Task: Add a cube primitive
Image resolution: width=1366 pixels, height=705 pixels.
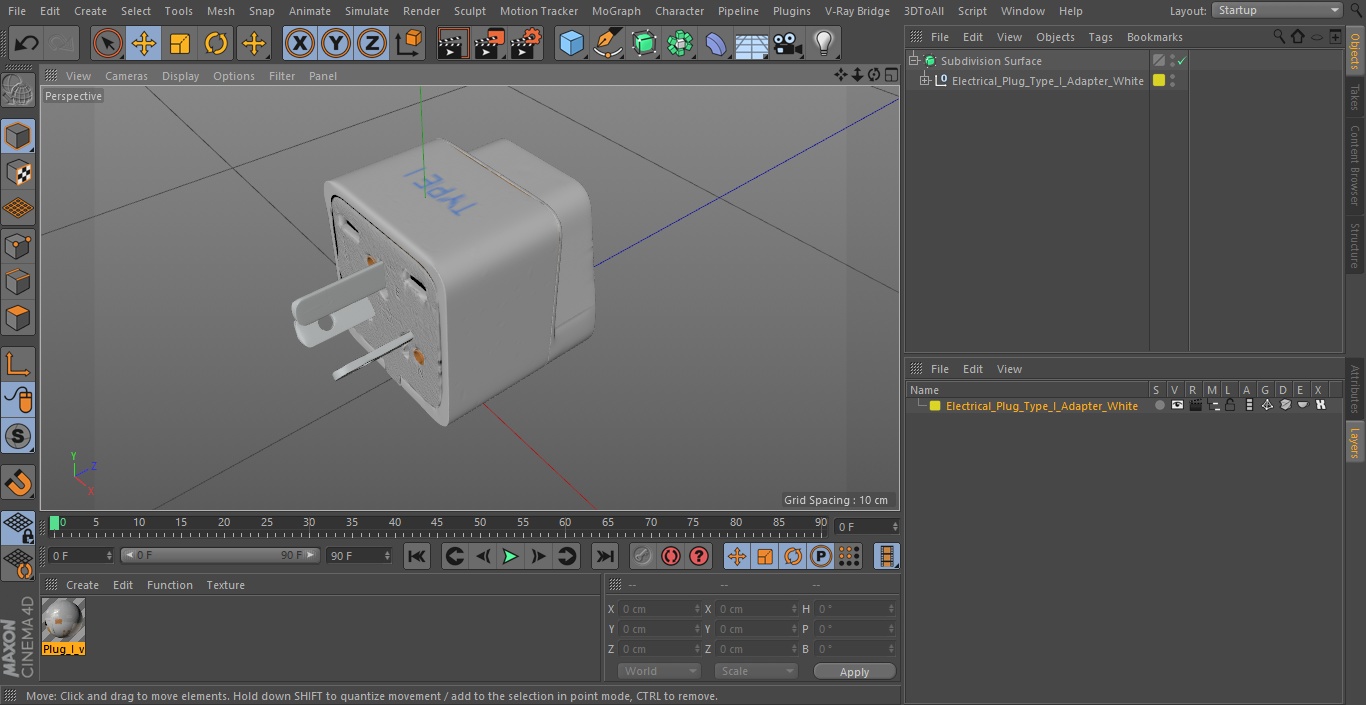Action: tap(571, 43)
